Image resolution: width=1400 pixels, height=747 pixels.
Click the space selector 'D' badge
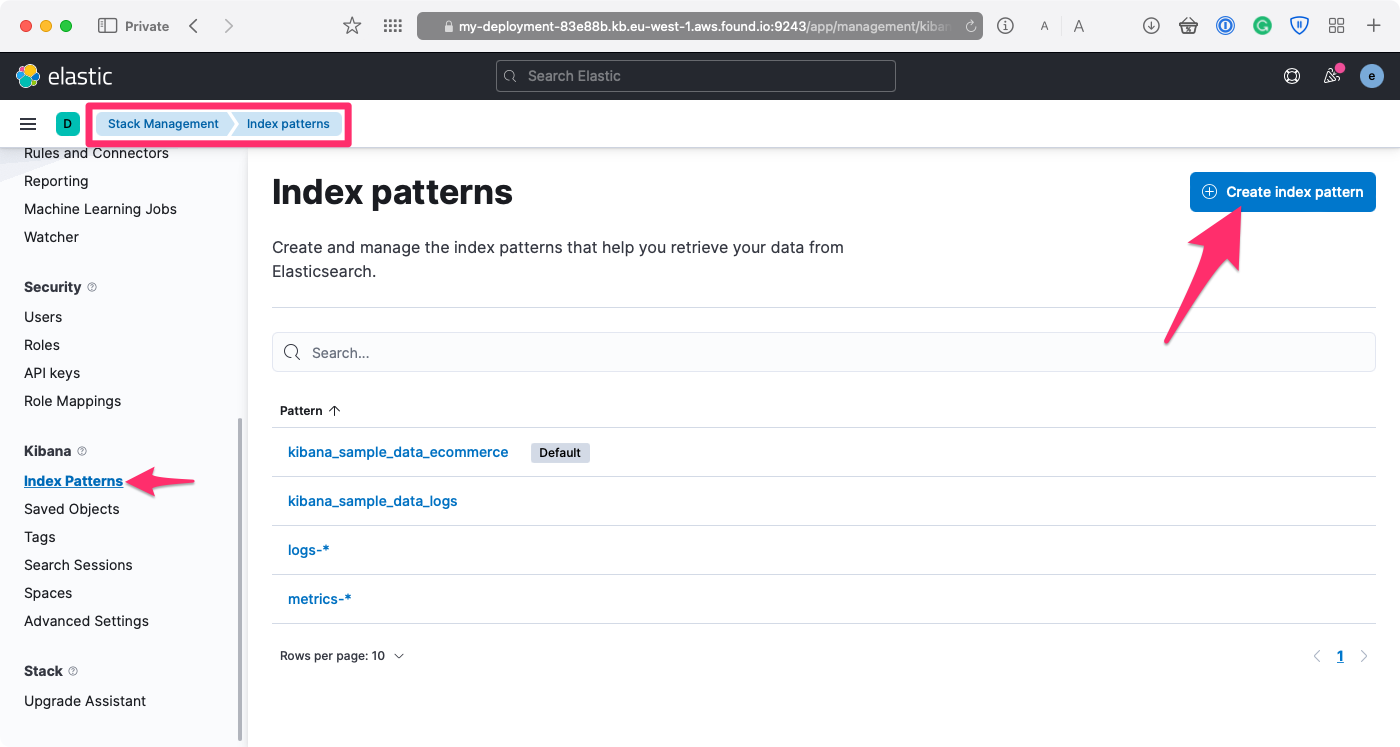pyautogui.click(x=67, y=124)
